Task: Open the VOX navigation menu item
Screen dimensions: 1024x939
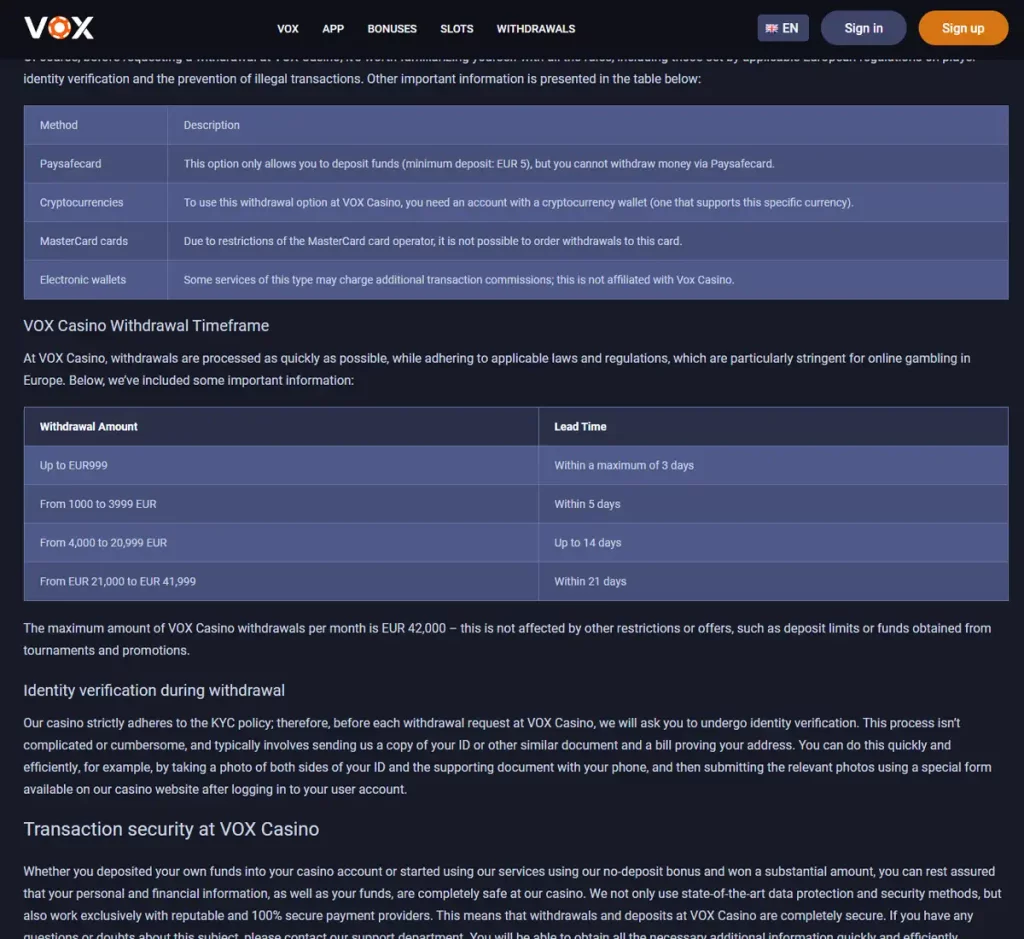Action: coord(288,29)
